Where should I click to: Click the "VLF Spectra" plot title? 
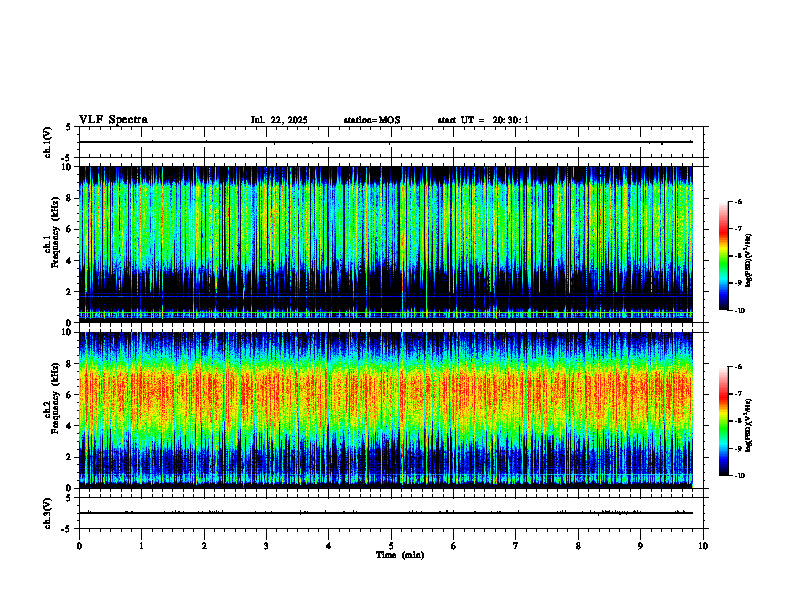113,120
